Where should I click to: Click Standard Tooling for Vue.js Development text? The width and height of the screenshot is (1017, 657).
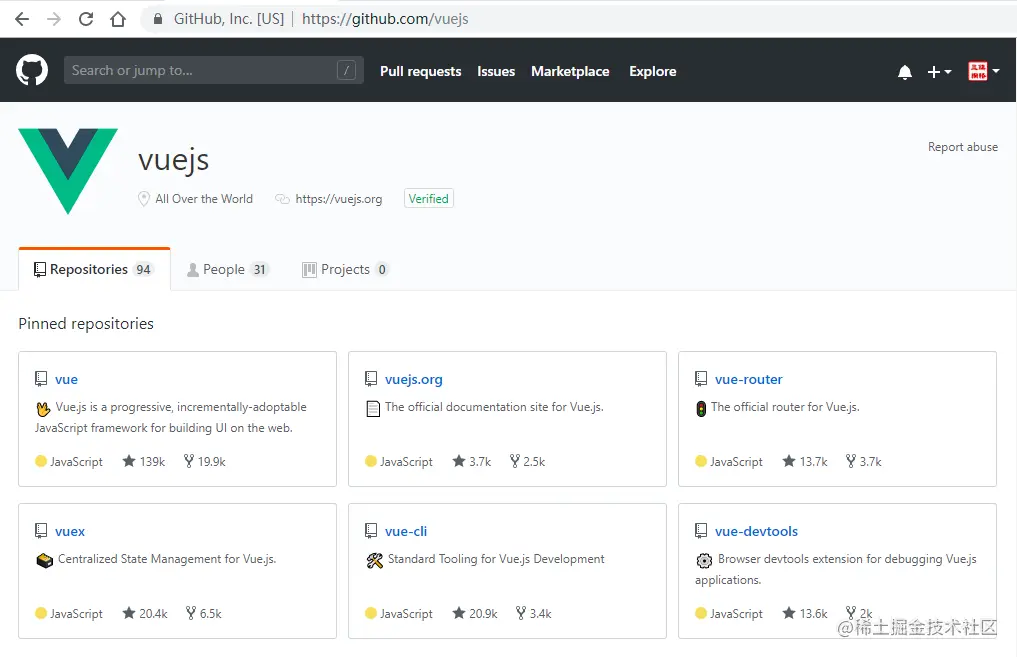[x=496, y=559]
